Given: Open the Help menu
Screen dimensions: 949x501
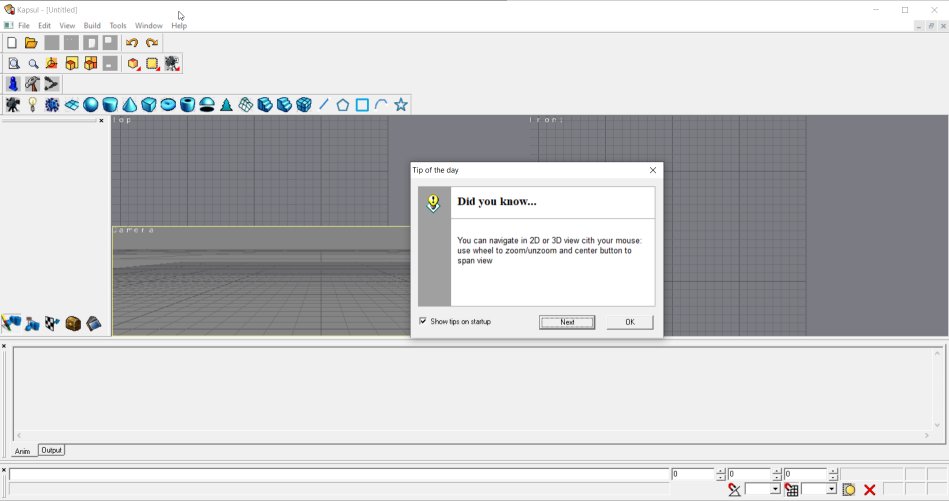Looking at the screenshot, I should (179, 25).
